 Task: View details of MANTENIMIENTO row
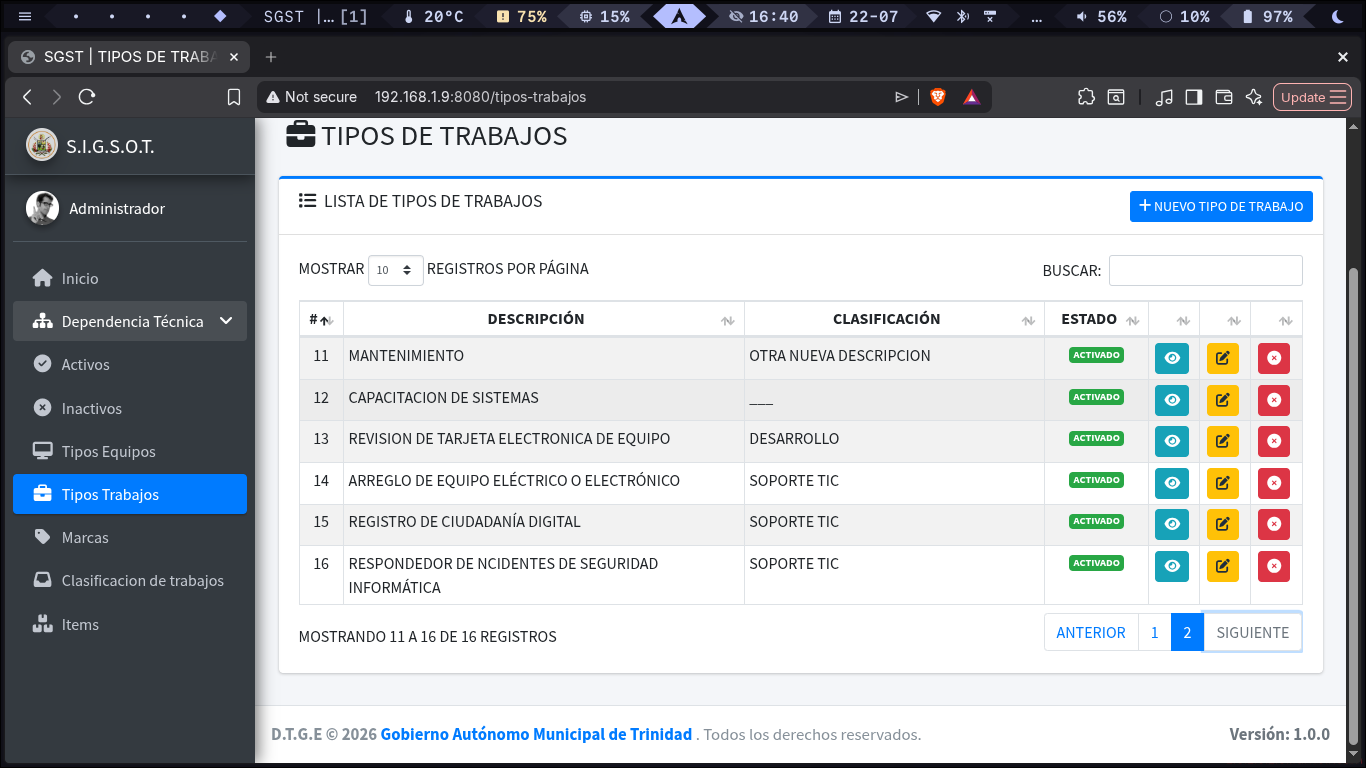[1172, 358]
